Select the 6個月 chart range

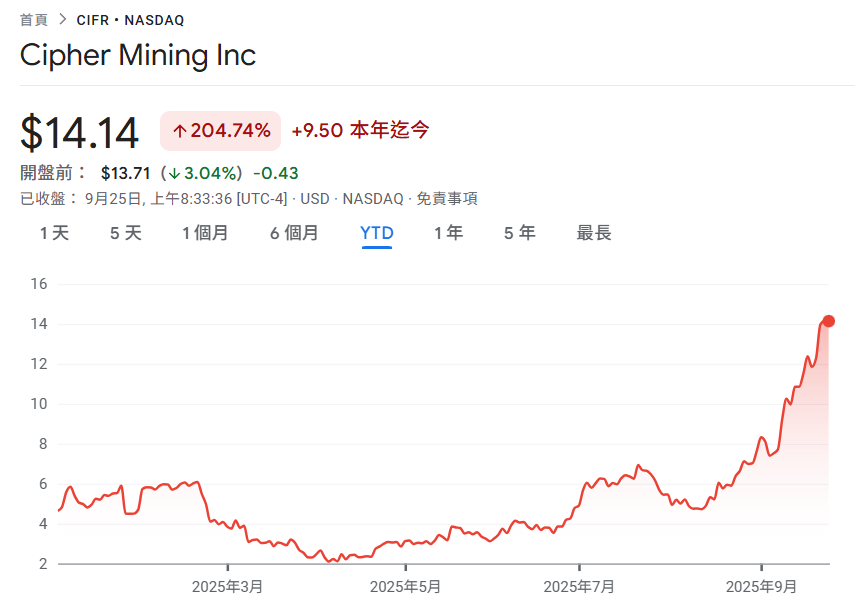[x=294, y=232]
